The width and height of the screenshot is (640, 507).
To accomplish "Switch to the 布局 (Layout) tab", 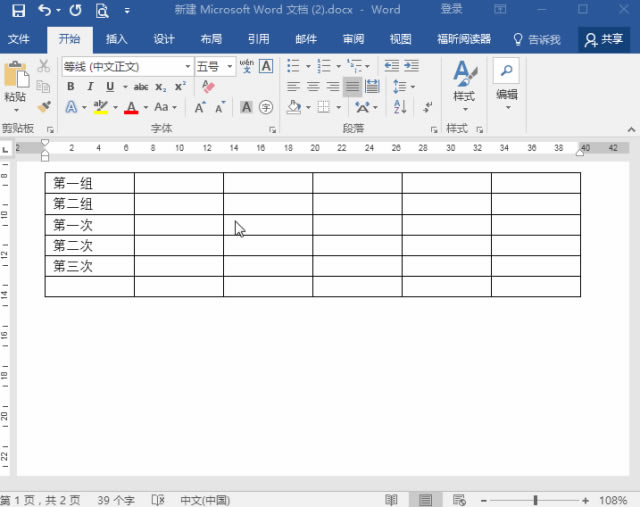I will pos(211,39).
